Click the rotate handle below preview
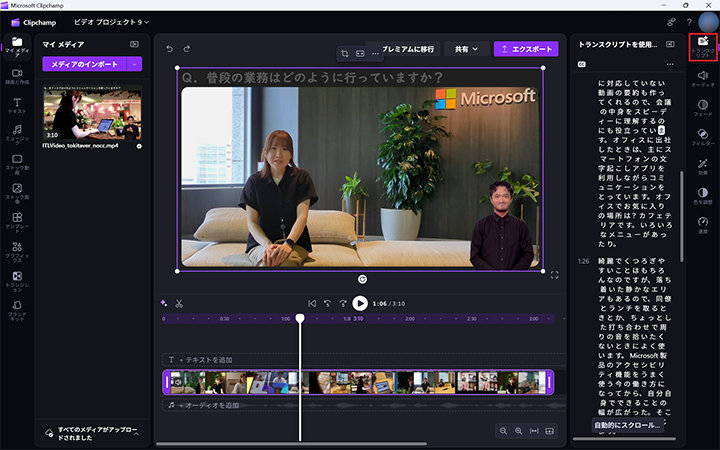The height and width of the screenshot is (450, 720). tap(362, 279)
